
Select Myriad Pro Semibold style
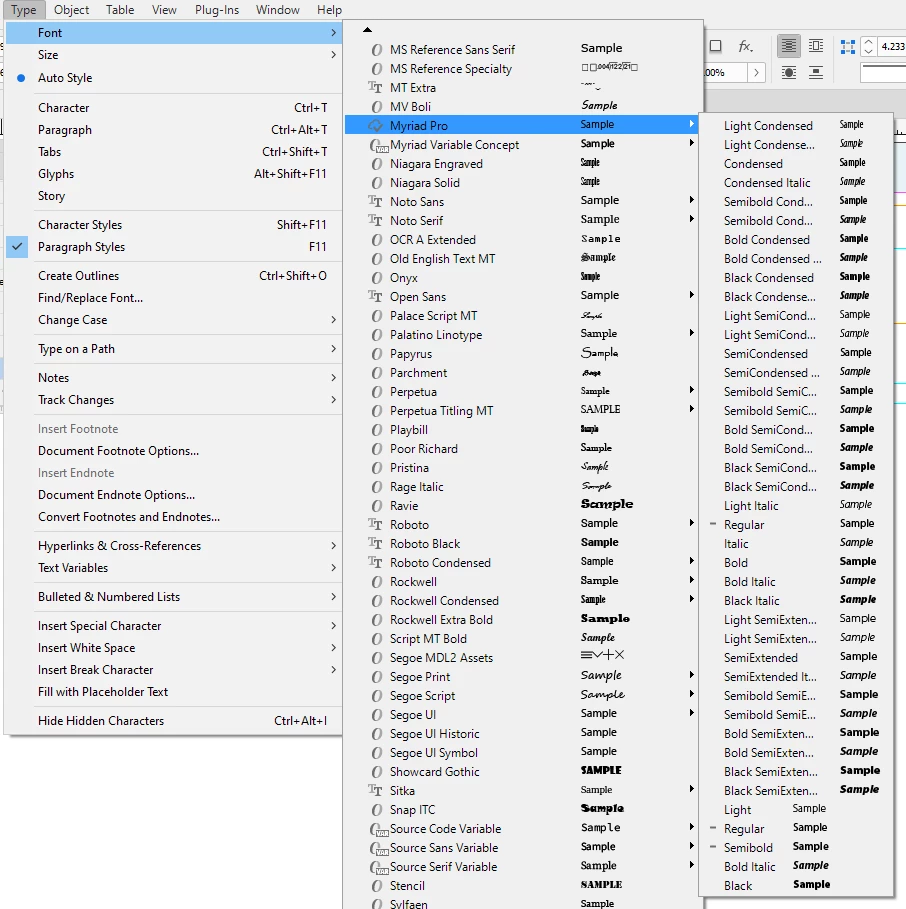tap(796, 848)
